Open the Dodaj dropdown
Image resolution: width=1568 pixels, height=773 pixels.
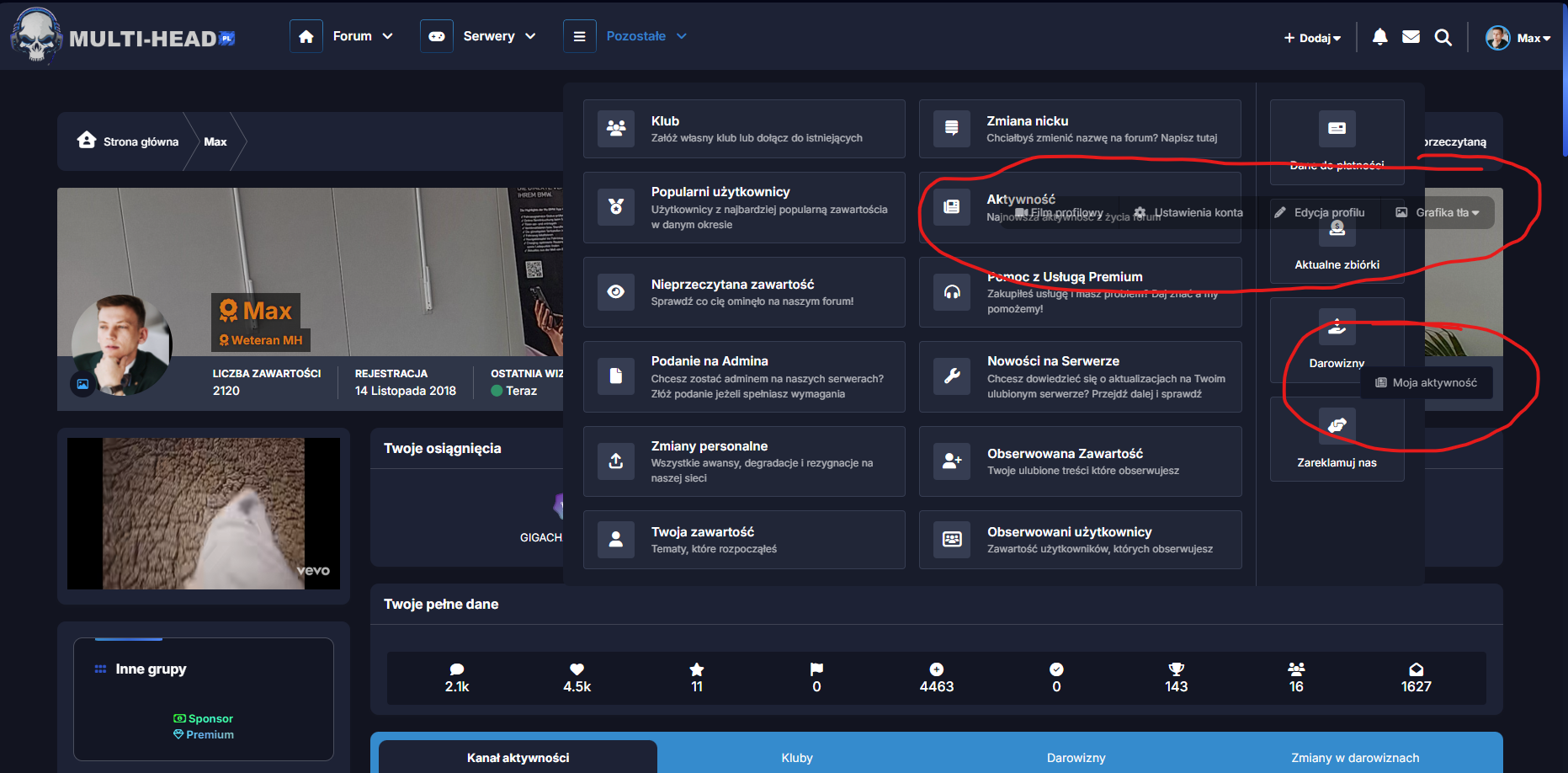point(1312,38)
